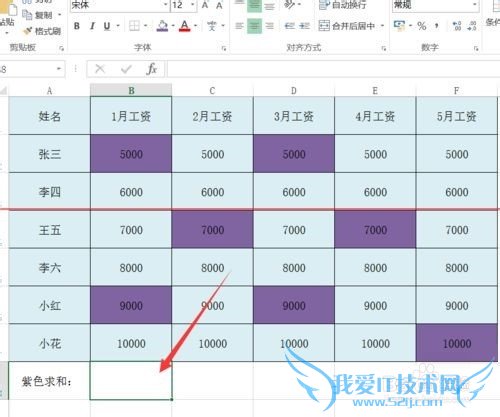This screenshot has width=500, height=417.
Task: Apply cell borders button
Action: click(x=134, y=26)
